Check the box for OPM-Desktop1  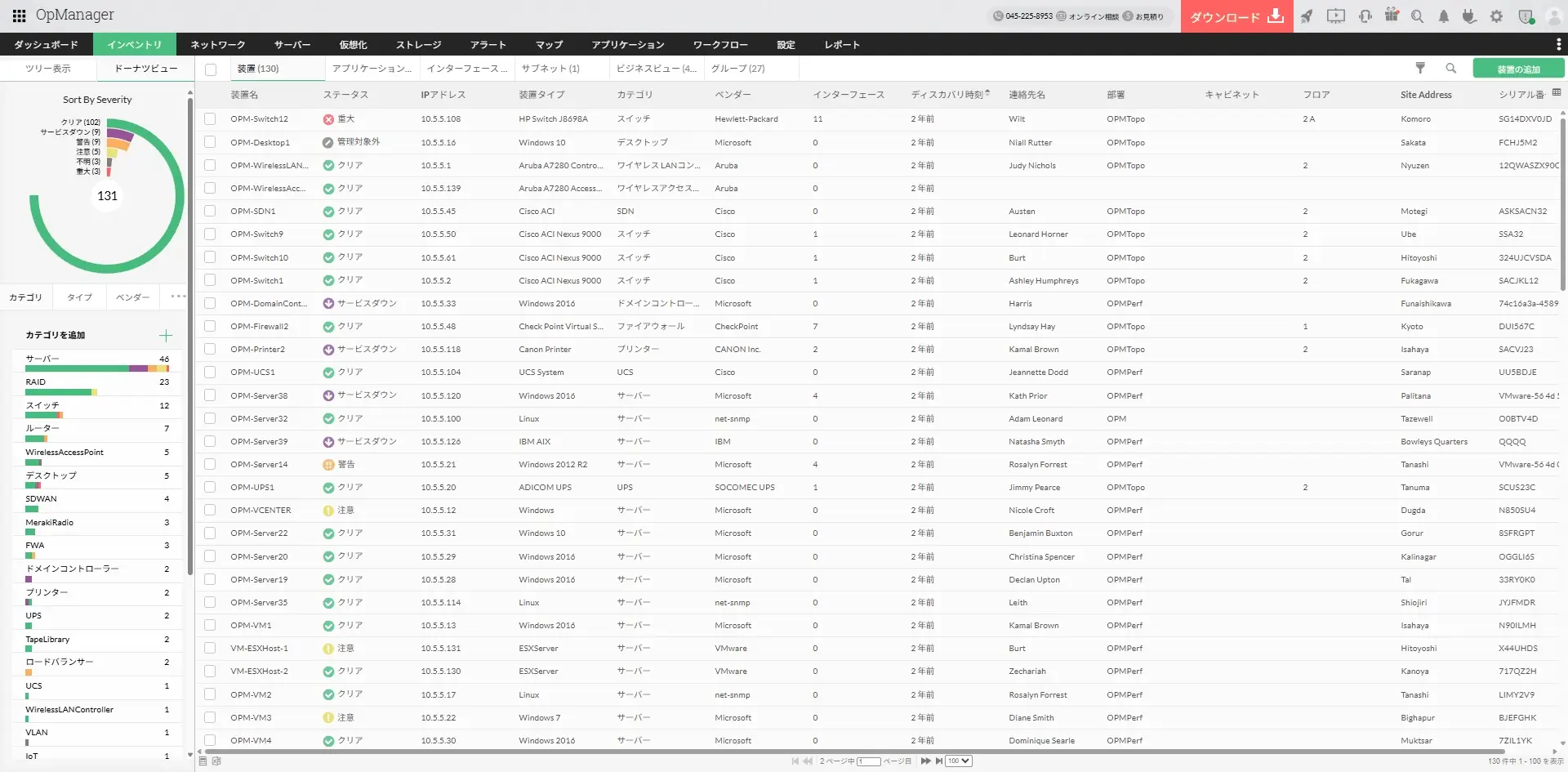click(x=211, y=142)
